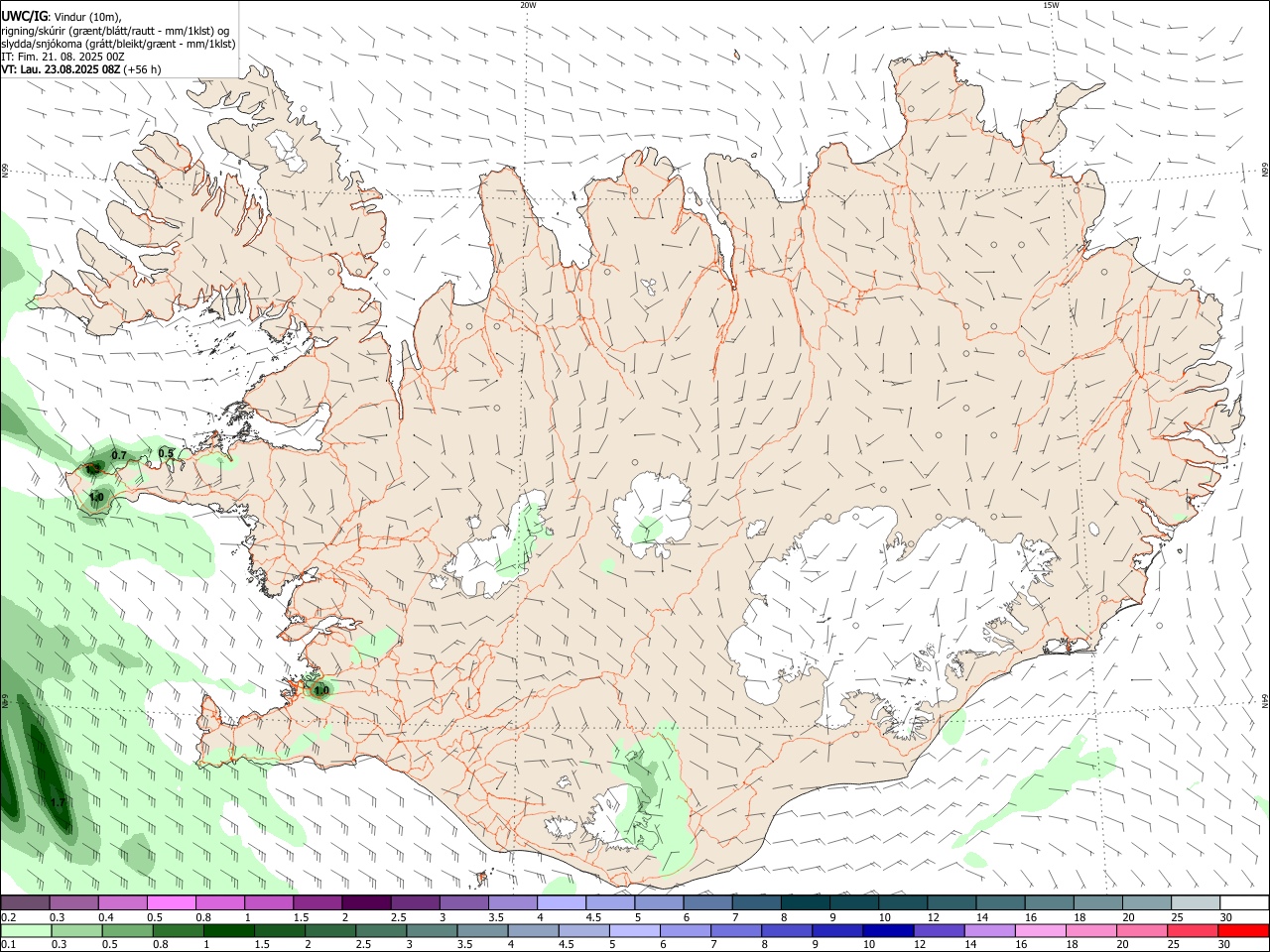Click the grey-teal 16–18 snow swatch
1270x952 pixels.
[x=1049, y=903]
